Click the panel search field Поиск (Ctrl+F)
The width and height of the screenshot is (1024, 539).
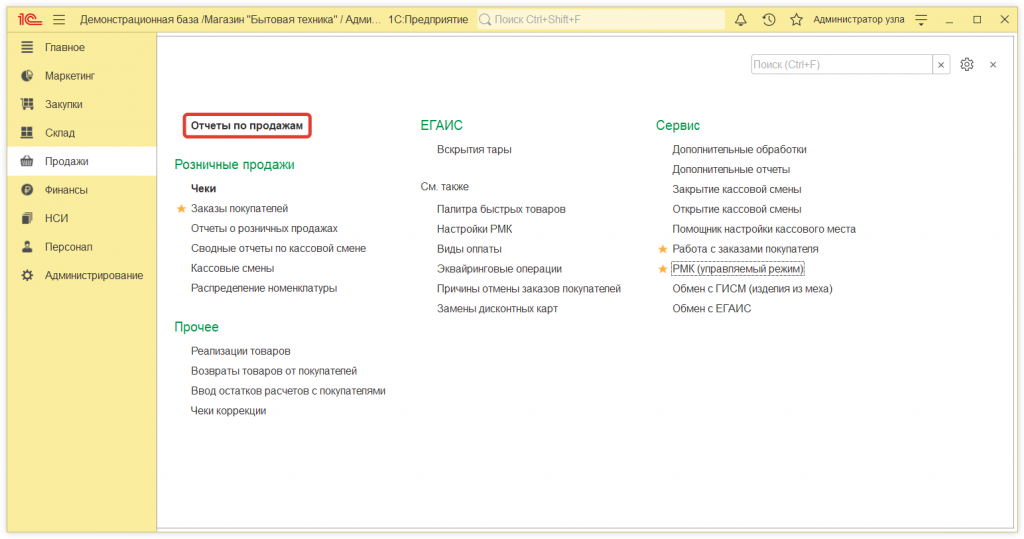[x=840, y=65]
